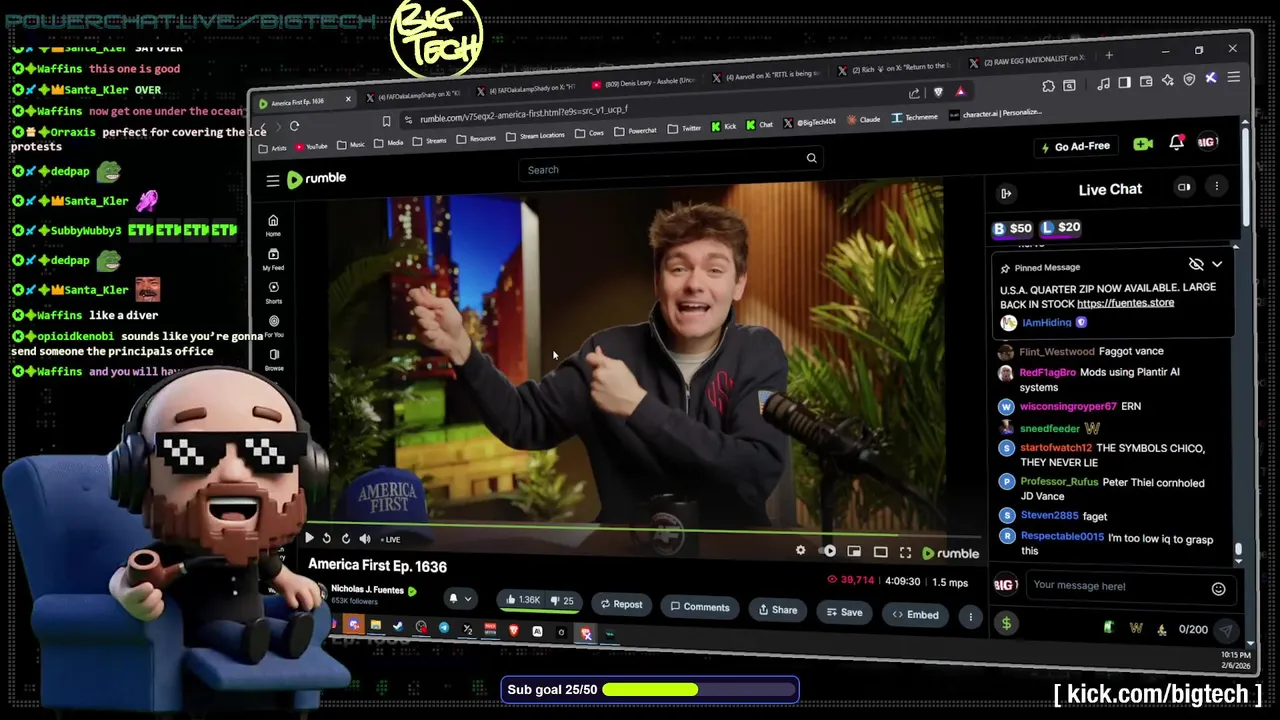Screen dimensions: 1280x720
Task: Click RedF1agBro username in chat
Action: coord(1048,372)
